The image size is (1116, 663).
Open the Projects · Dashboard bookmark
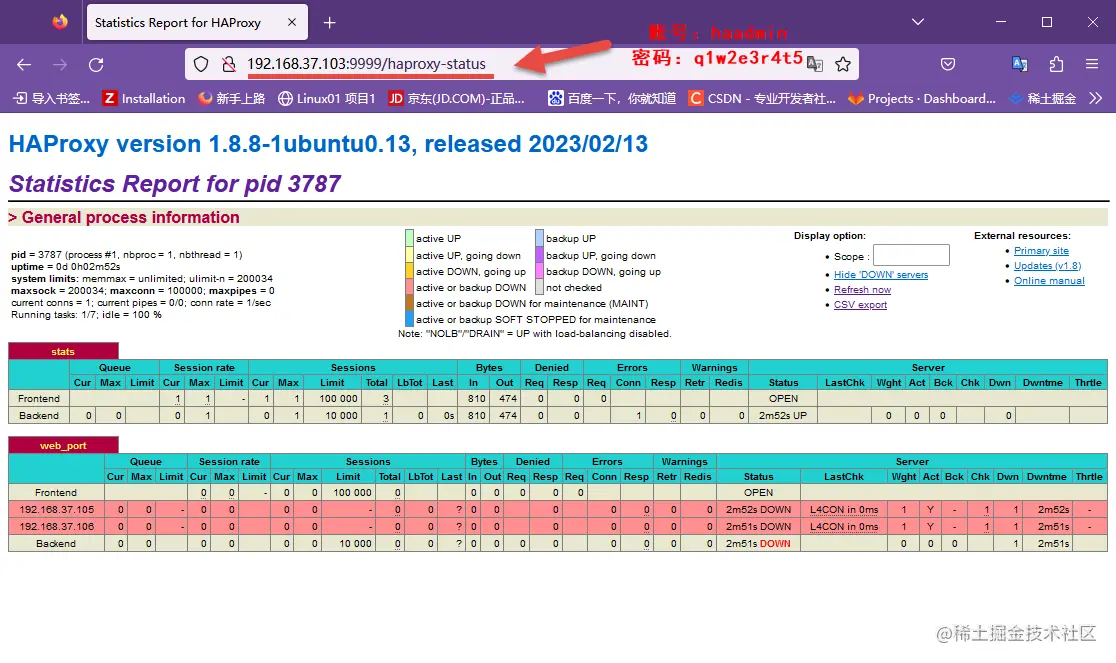point(922,98)
